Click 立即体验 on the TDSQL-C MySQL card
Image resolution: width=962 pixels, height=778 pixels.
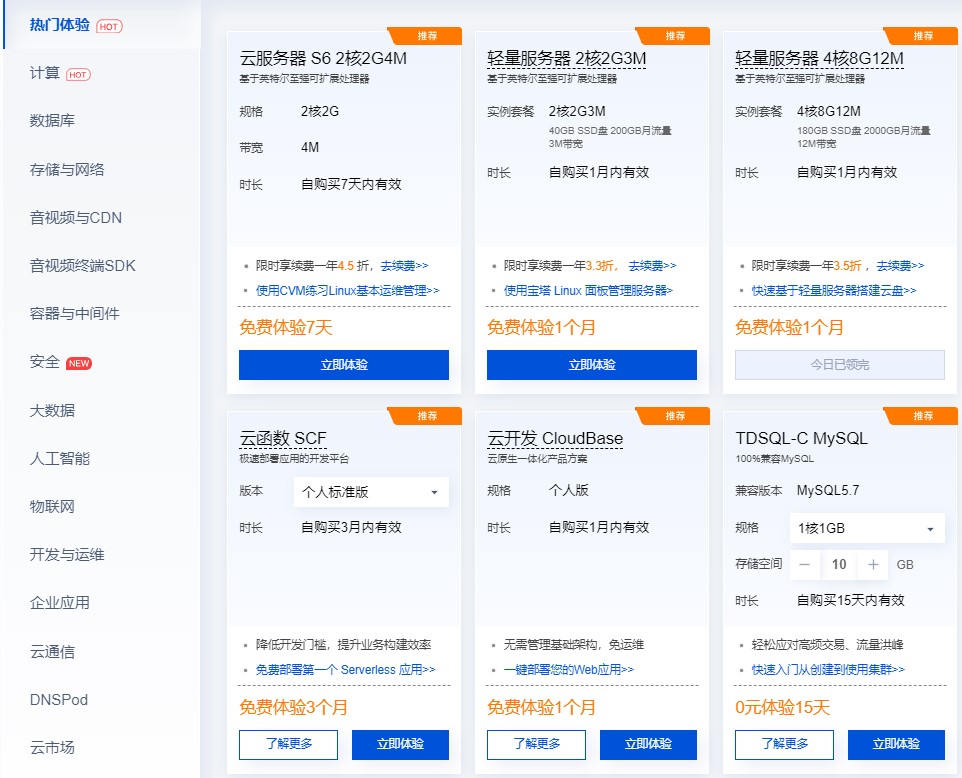click(x=896, y=744)
